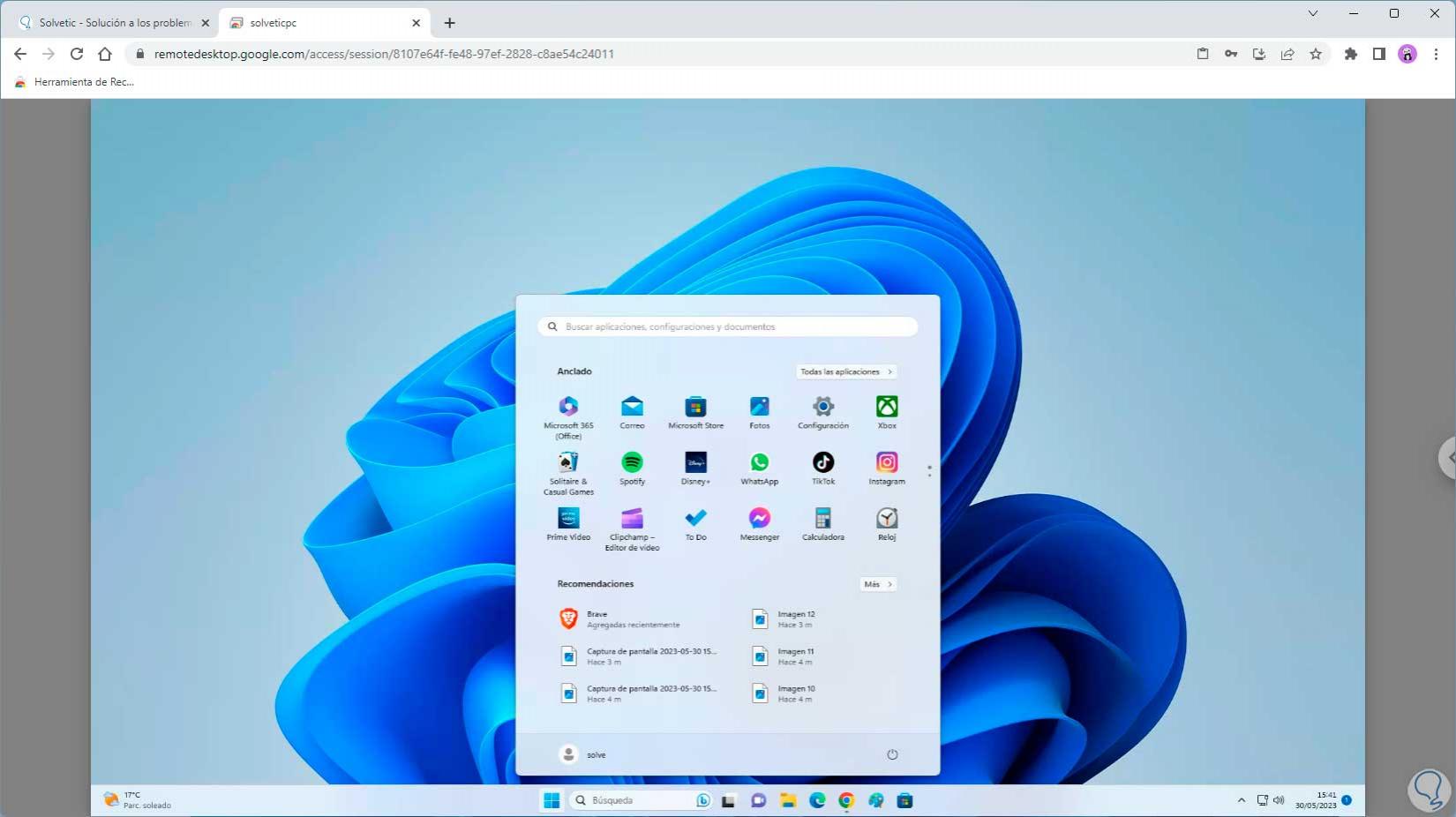The image size is (1456, 817).
Task: Open the solve user account menu
Action: coord(583,754)
